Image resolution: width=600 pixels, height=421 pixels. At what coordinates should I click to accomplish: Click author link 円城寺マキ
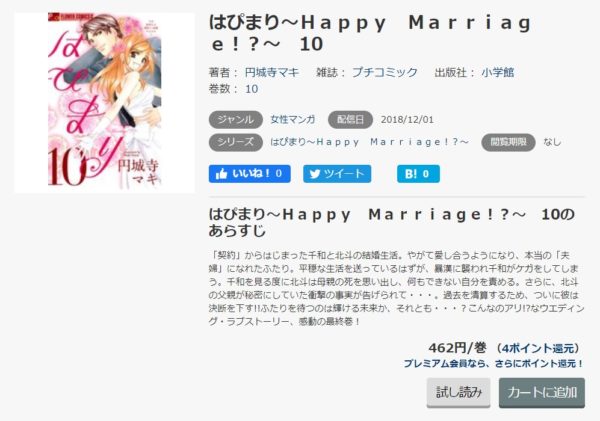(x=272, y=72)
